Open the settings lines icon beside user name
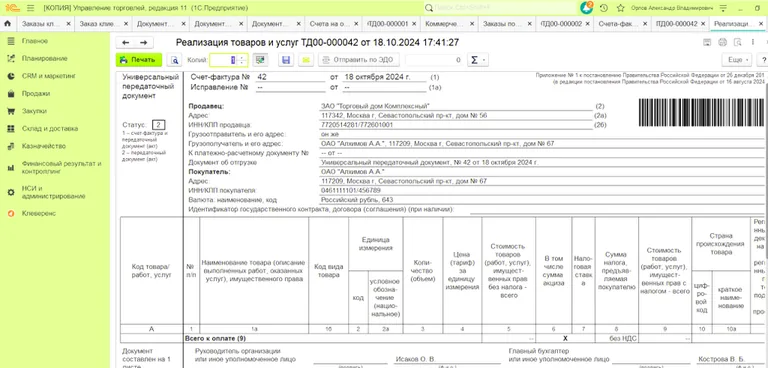This screenshot has height=368, width=768. [723, 8]
